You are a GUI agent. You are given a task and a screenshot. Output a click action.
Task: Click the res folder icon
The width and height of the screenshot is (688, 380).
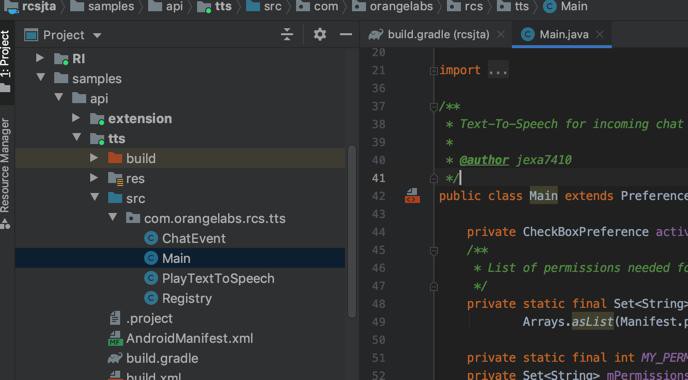pyautogui.click(x=115, y=179)
